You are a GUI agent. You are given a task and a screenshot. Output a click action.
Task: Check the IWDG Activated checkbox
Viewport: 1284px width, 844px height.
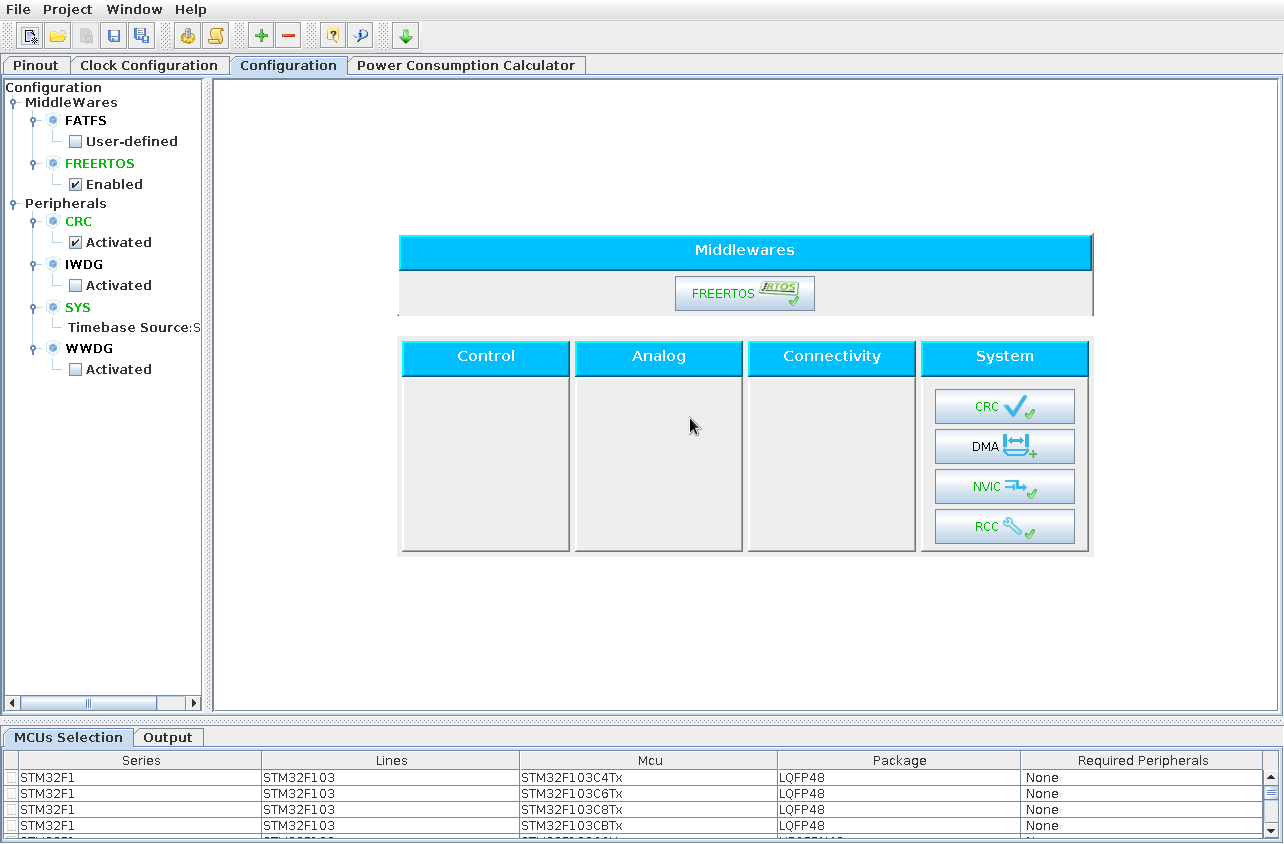click(x=75, y=286)
